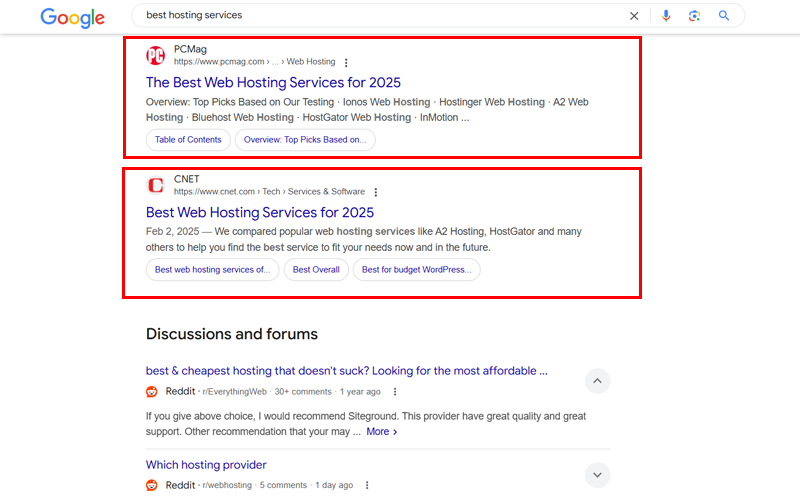Click the PCMag favicon
The height and width of the screenshot is (500, 800).
[156, 55]
